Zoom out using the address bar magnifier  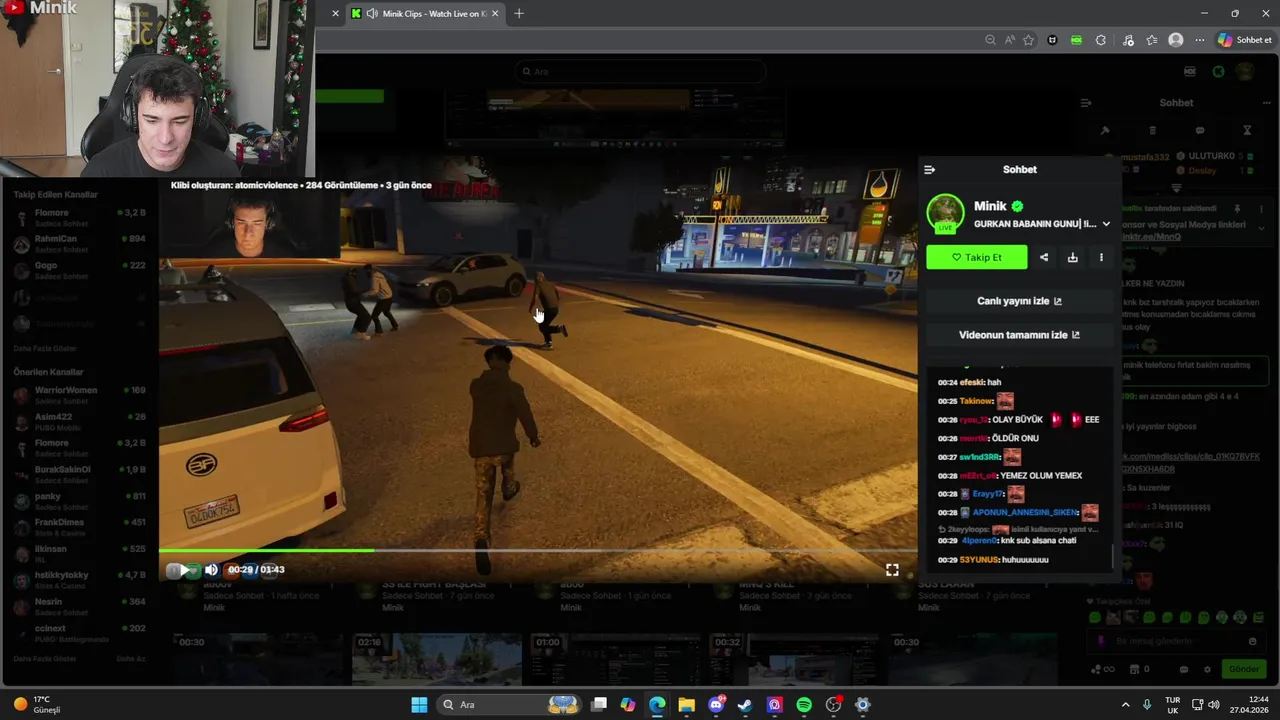pos(990,40)
